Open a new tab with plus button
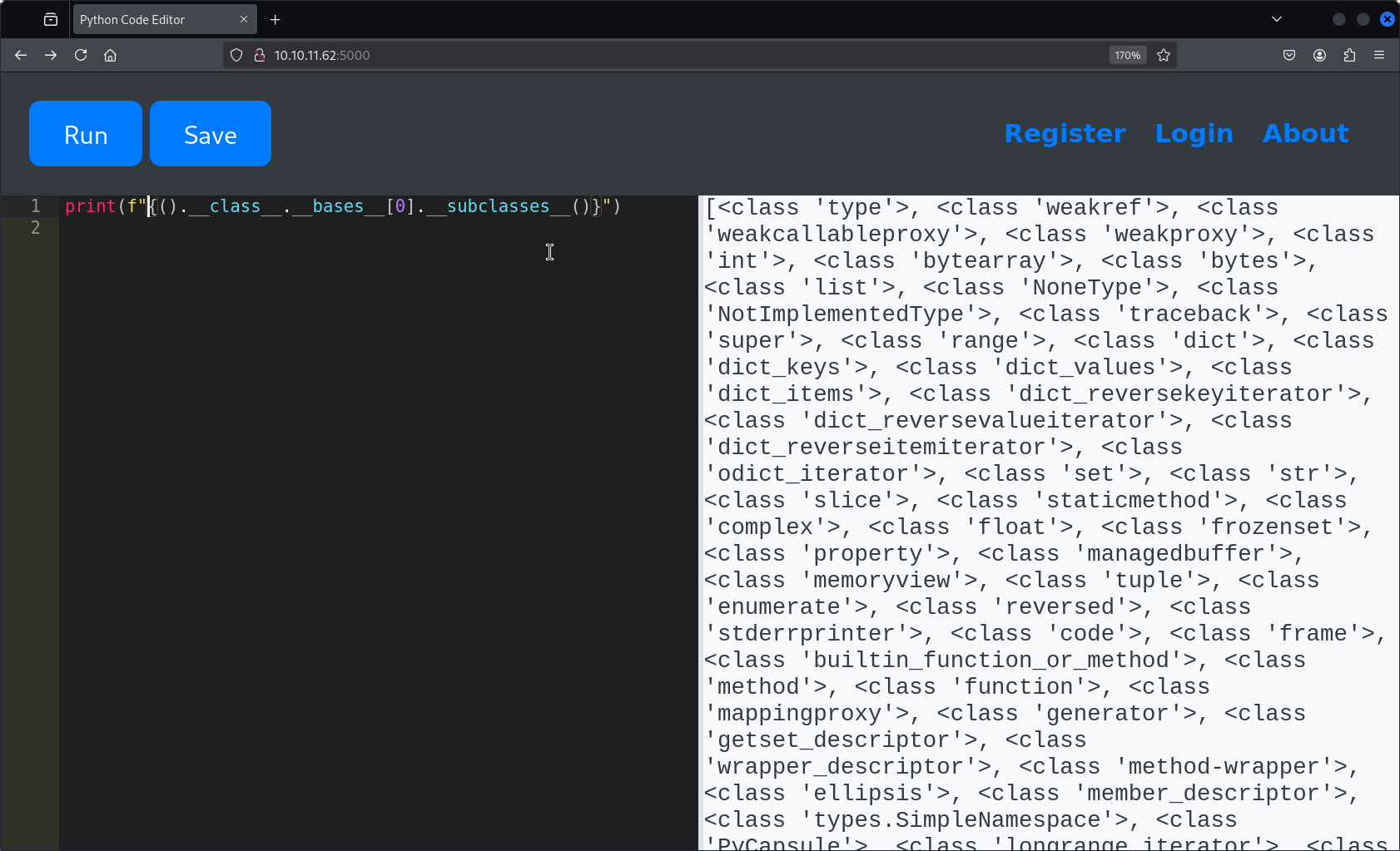 pyautogui.click(x=276, y=19)
